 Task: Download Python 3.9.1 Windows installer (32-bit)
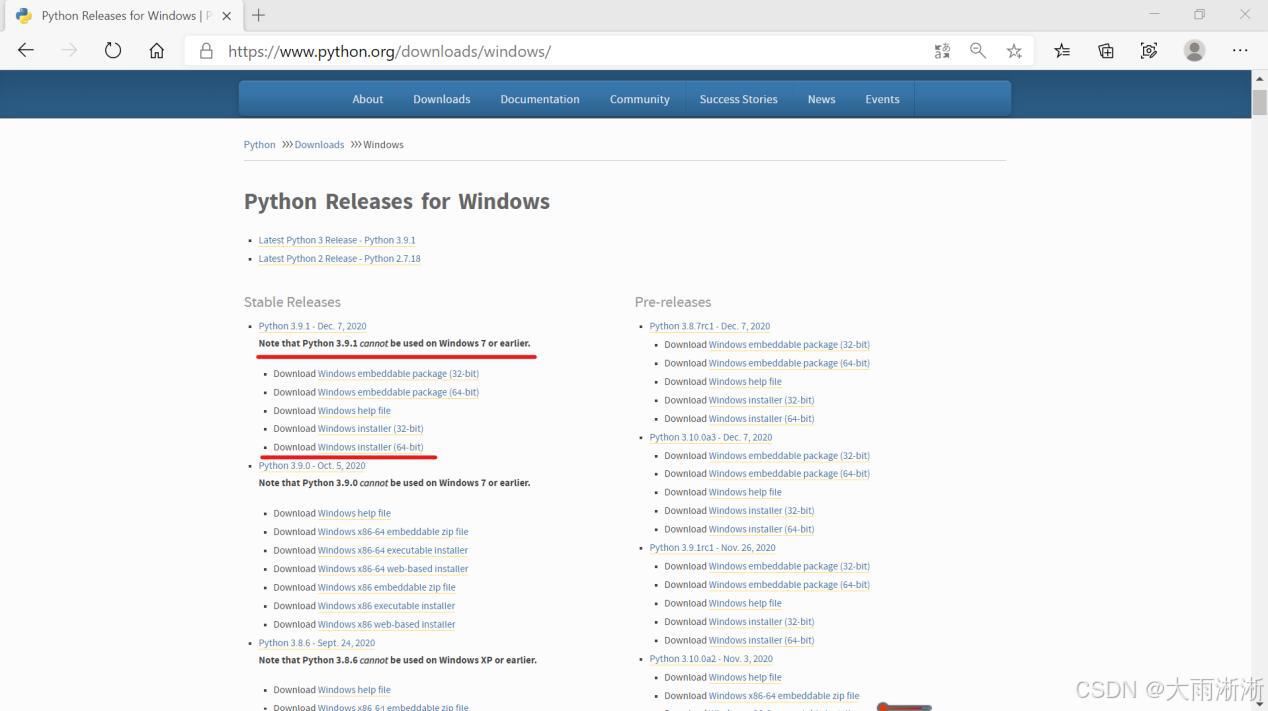(370, 429)
